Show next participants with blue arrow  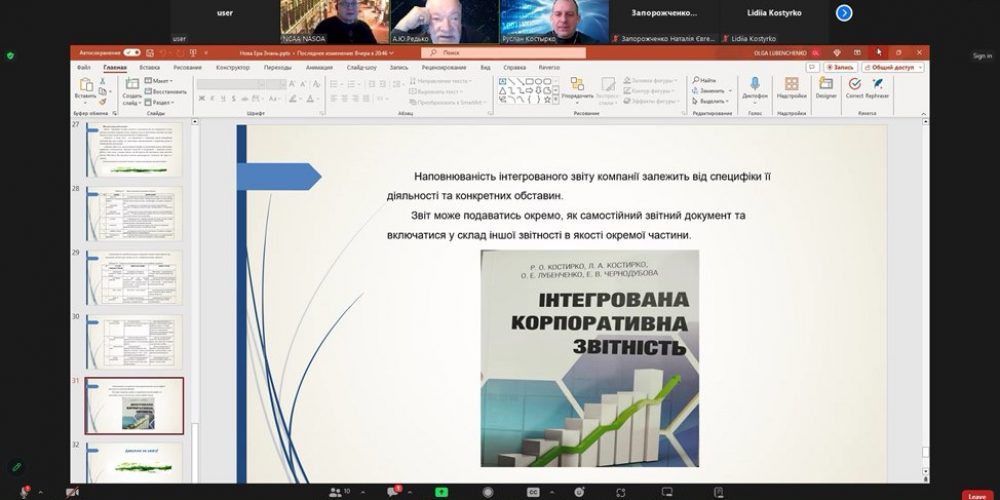pyautogui.click(x=844, y=13)
